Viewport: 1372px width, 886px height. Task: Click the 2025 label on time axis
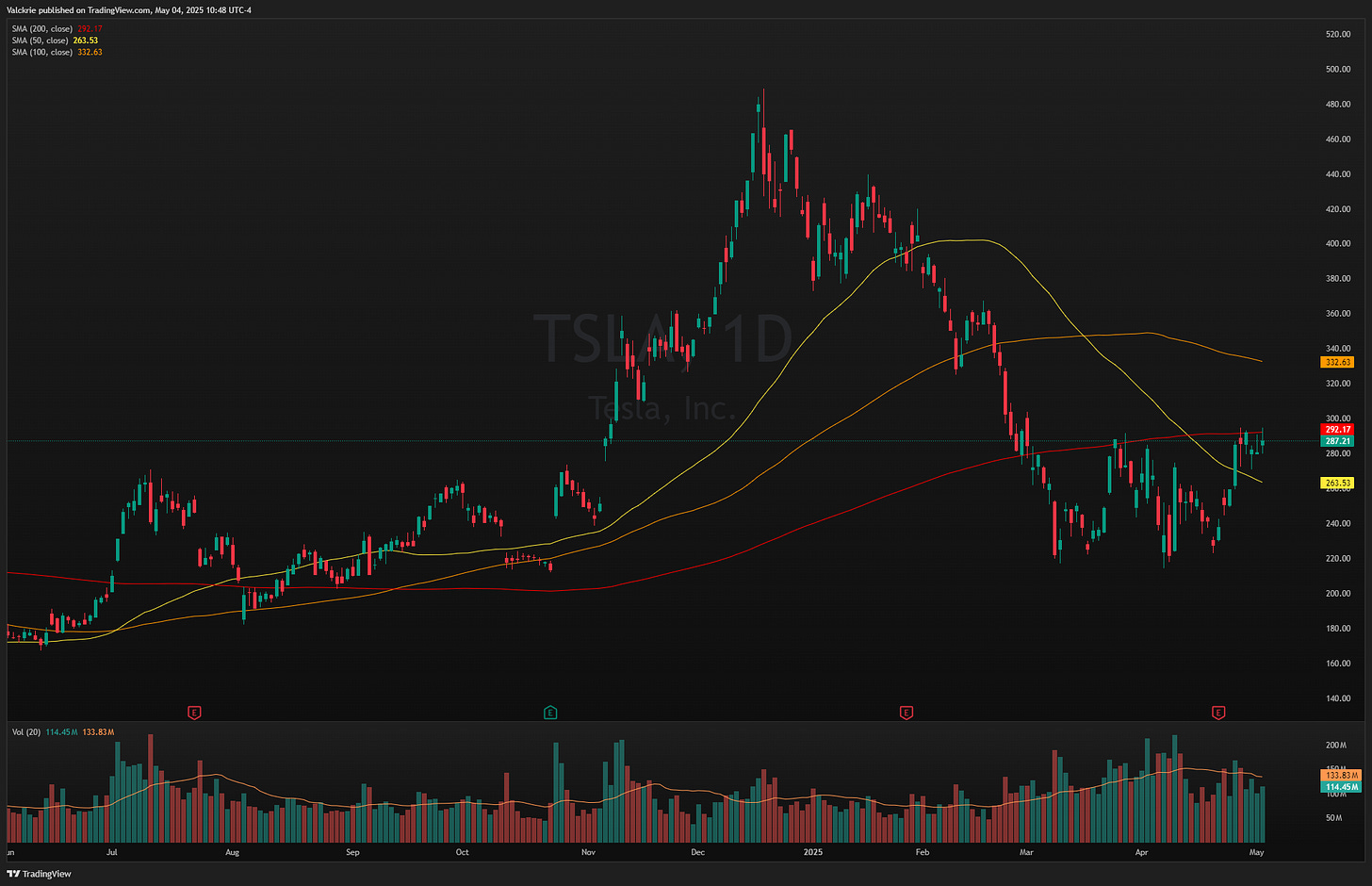813,852
